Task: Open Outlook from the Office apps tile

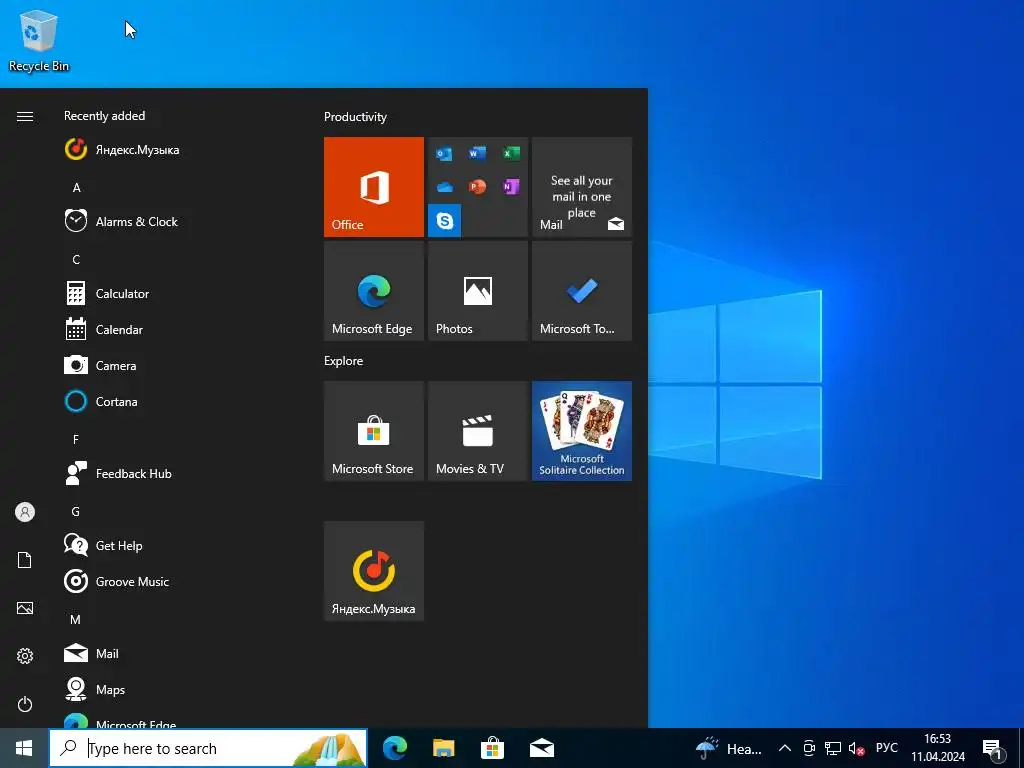Action: point(444,154)
